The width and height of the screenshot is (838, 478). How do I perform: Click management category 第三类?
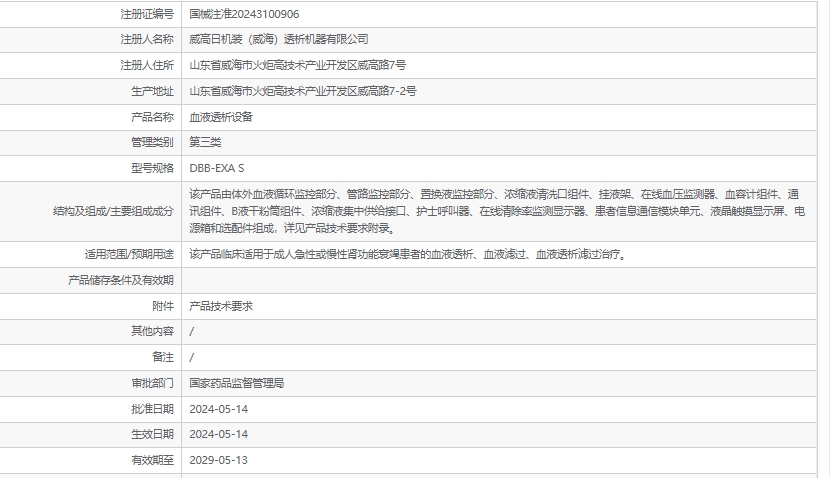pos(205,142)
